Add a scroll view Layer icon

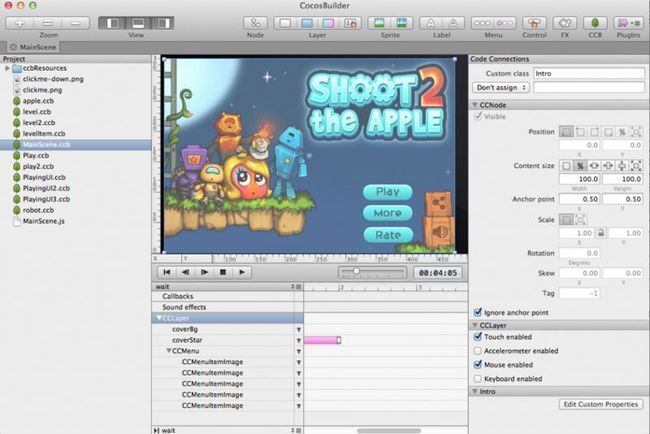[x=351, y=23]
